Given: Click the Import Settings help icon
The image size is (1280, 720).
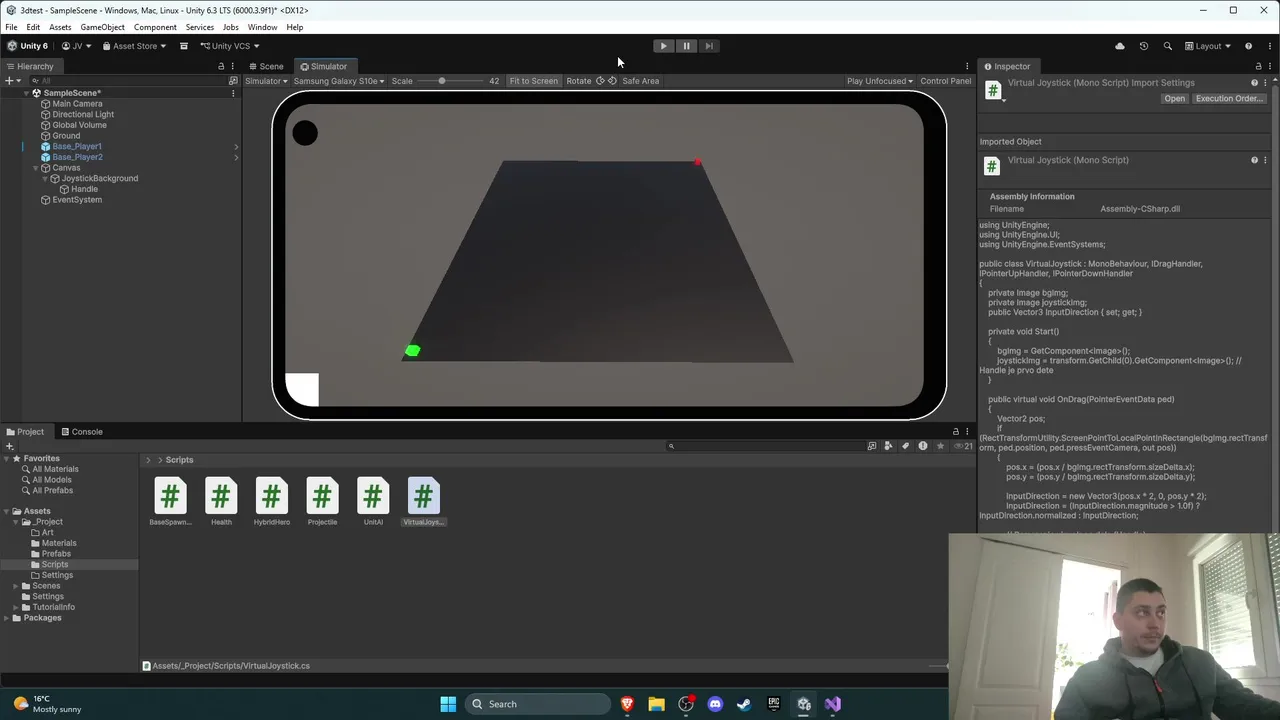Looking at the screenshot, I should pyautogui.click(x=1254, y=83).
